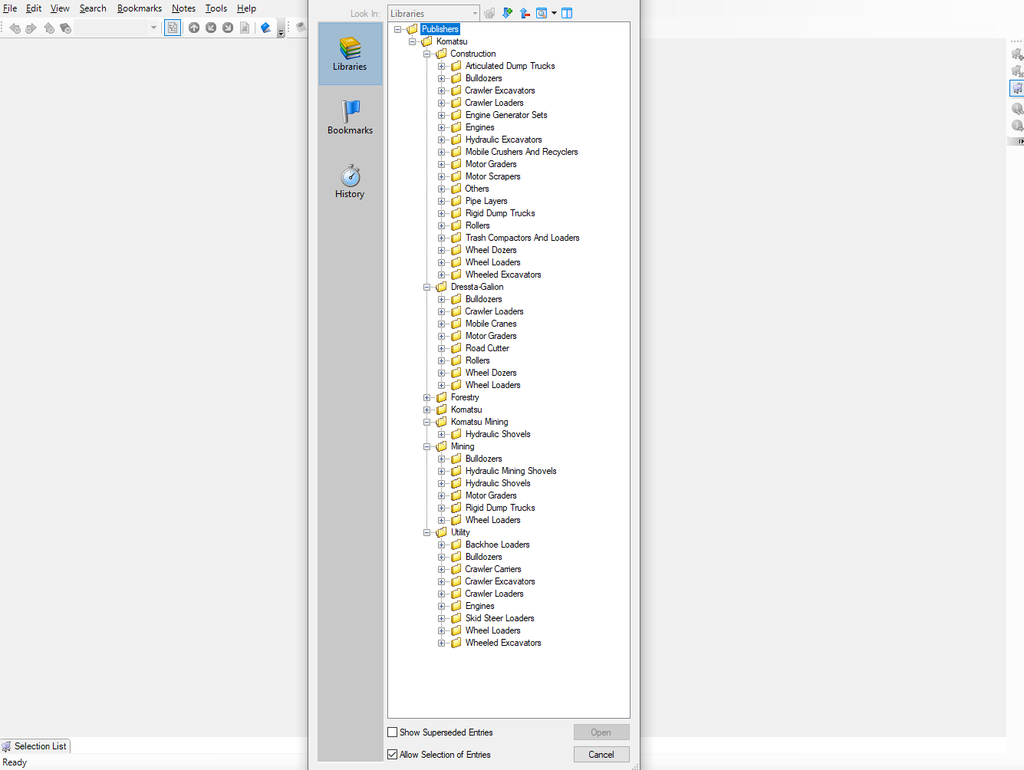The image size is (1024, 770).
Task: Click the blue down-arrow icon beside Look In
Action: (507, 13)
